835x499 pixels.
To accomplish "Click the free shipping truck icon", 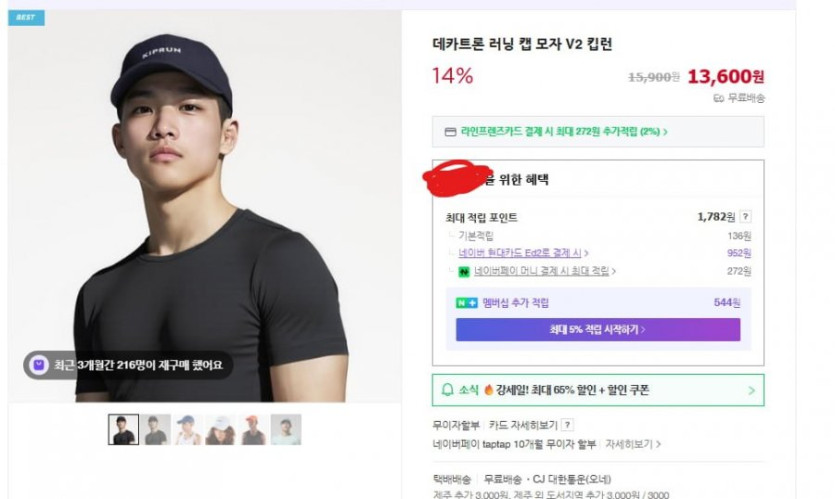I will pyautogui.click(x=718, y=98).
